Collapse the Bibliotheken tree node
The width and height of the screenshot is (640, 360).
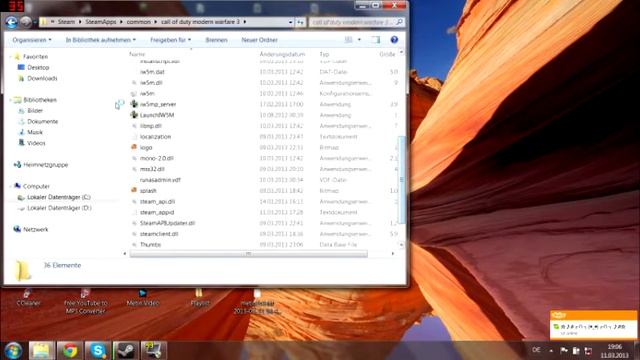pos(10,100)
